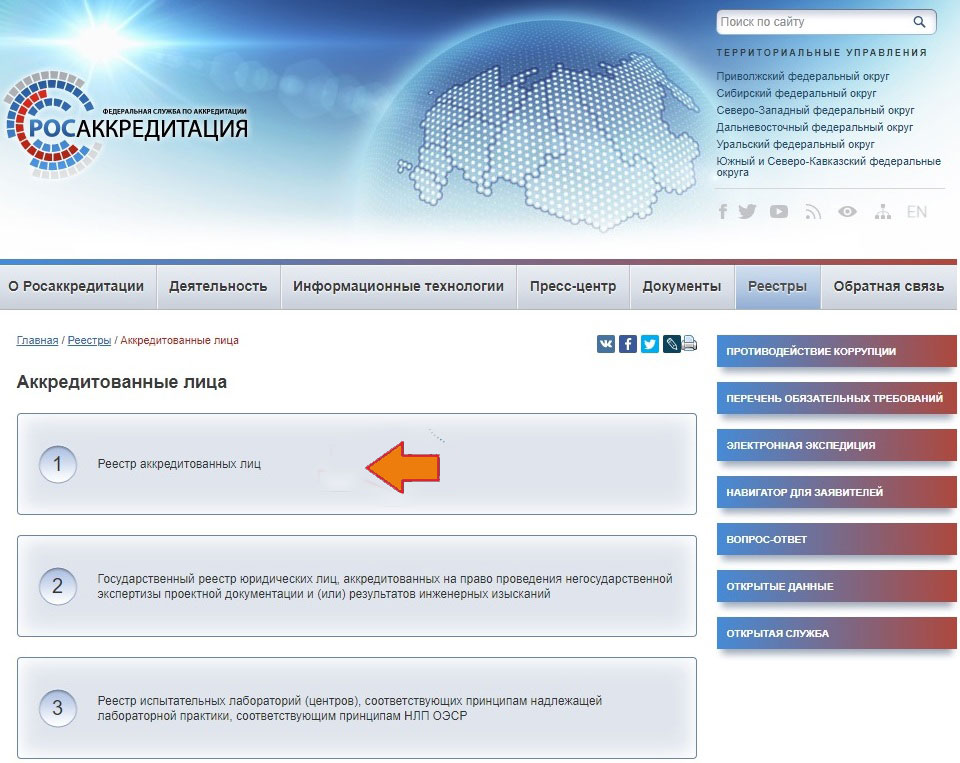Open Пресс-центр menu

click(573, 287)
